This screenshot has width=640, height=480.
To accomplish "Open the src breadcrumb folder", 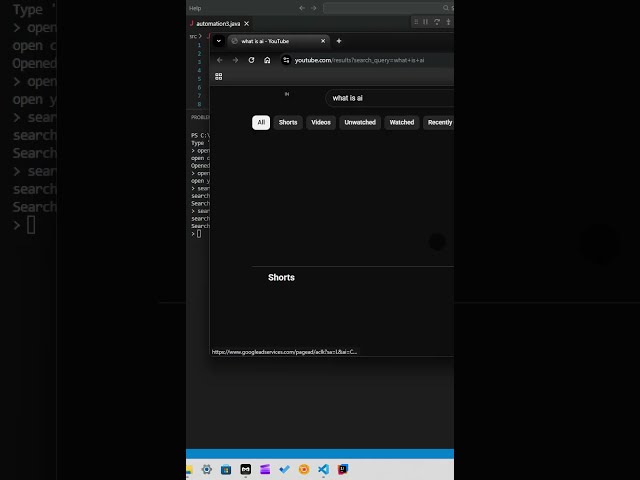I will 193,36.
